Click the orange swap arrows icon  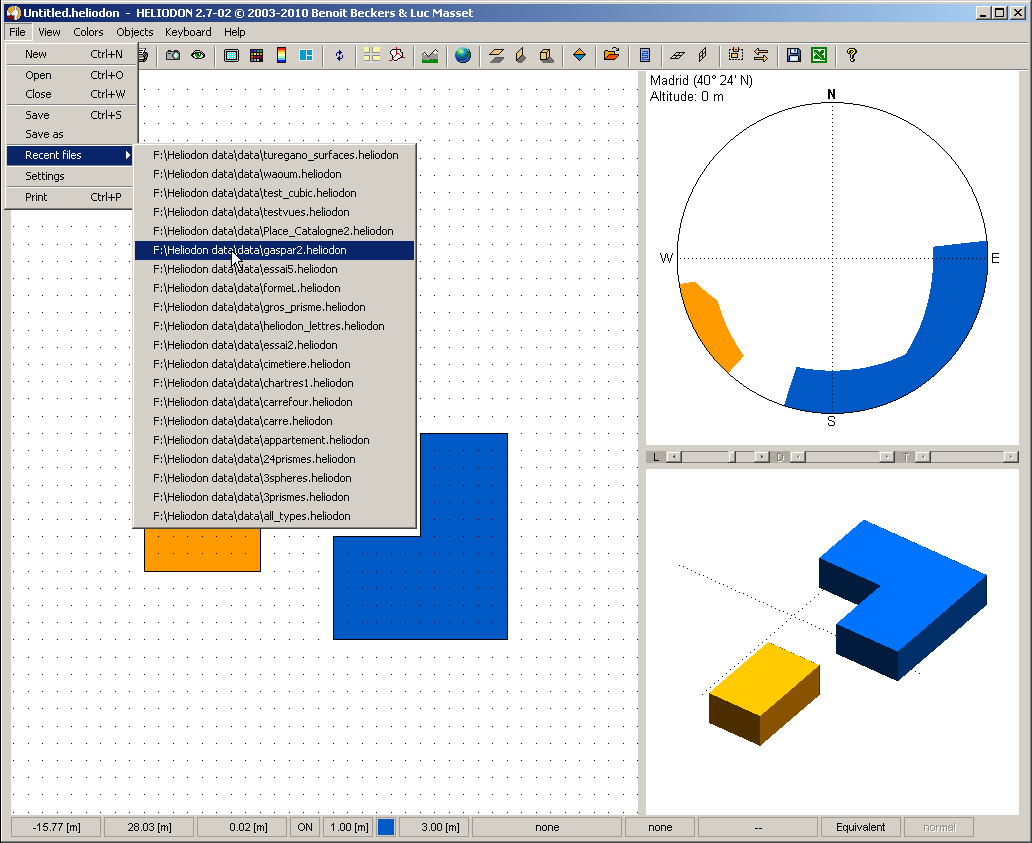click(x=761, y=55)
